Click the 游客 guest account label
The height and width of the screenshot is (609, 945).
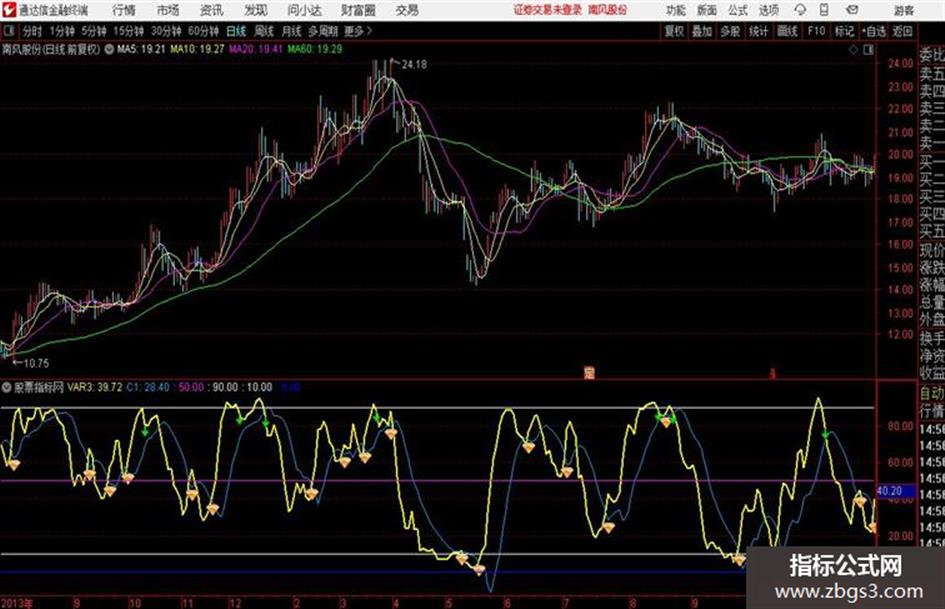coord(904,10)
